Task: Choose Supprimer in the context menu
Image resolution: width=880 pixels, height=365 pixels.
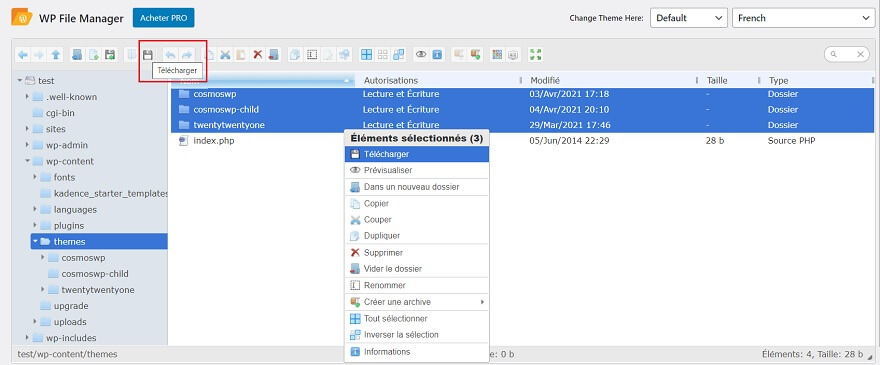Action: point(417,253)
